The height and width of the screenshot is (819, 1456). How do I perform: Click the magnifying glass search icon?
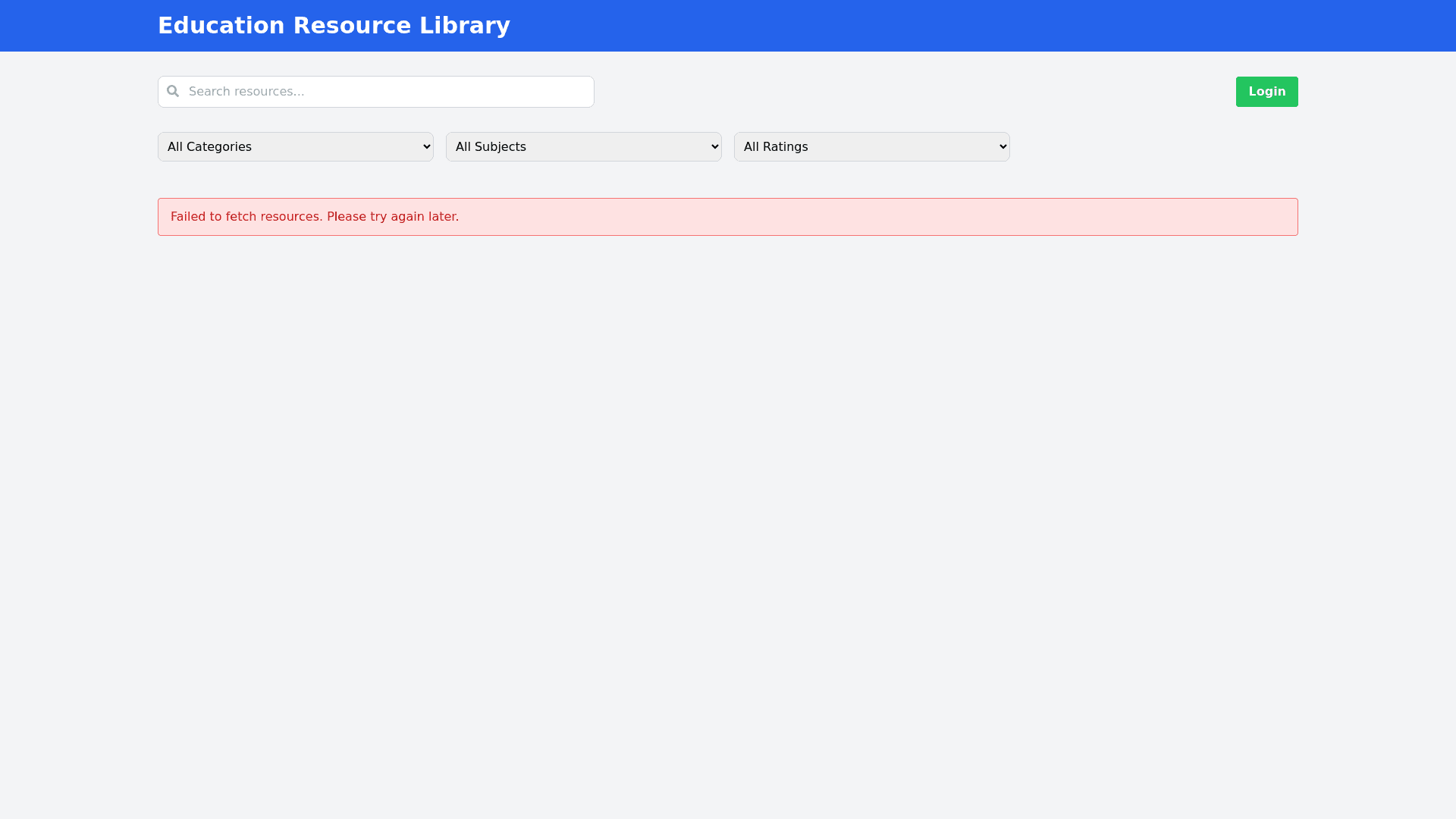(173, 91)
